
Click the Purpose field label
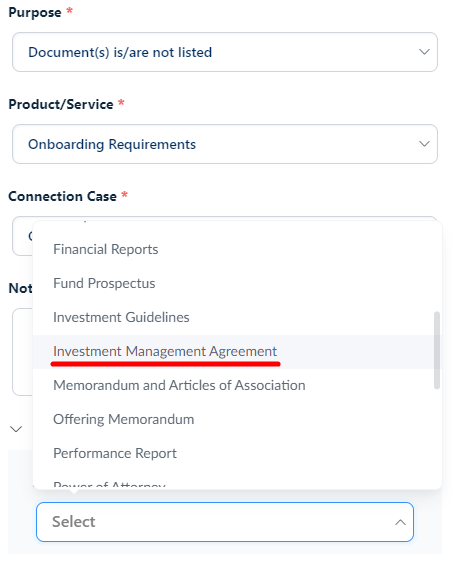point(35,12)
